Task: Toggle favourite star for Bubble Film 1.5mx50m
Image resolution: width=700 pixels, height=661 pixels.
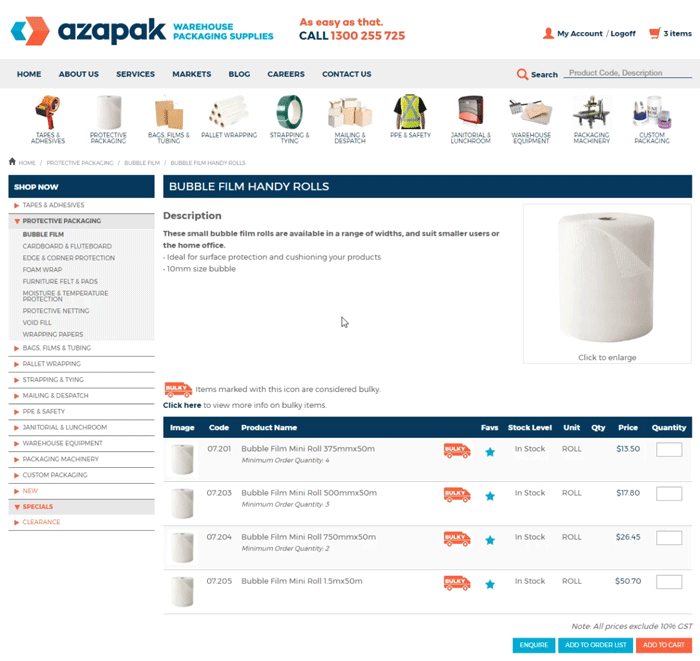Action: [490, 584]
